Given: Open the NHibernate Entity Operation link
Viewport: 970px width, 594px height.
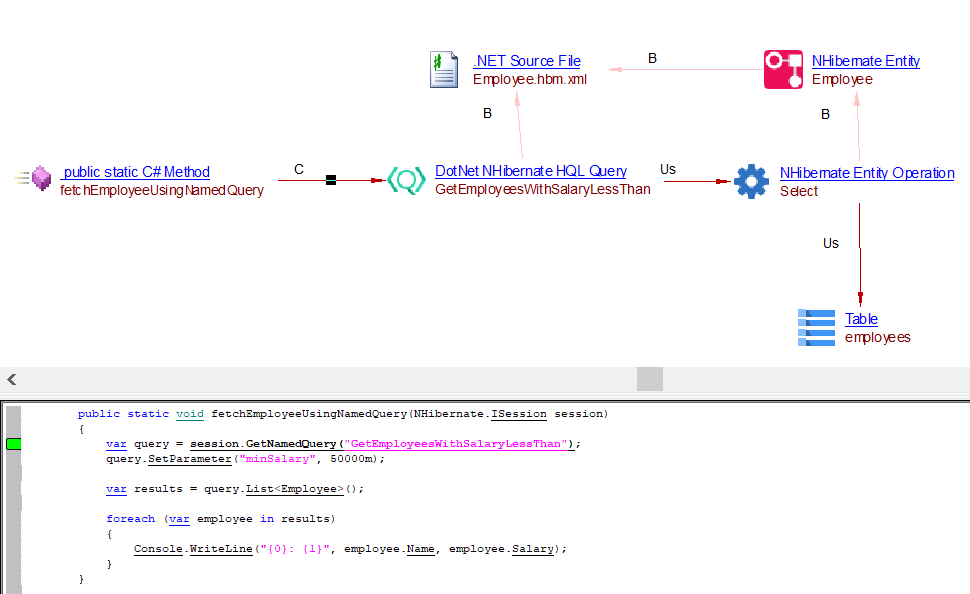Looking at the screenshot, I should tap(867, 173).
